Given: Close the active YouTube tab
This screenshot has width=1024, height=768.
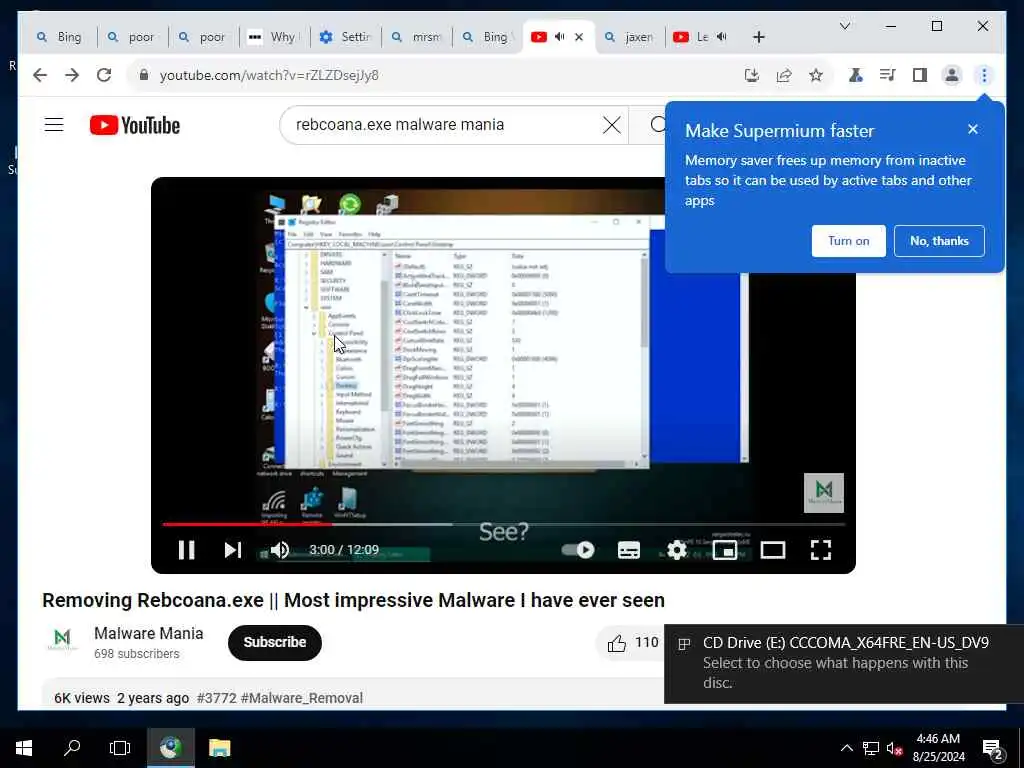Looking at the screenshot, I should point(579,37).
